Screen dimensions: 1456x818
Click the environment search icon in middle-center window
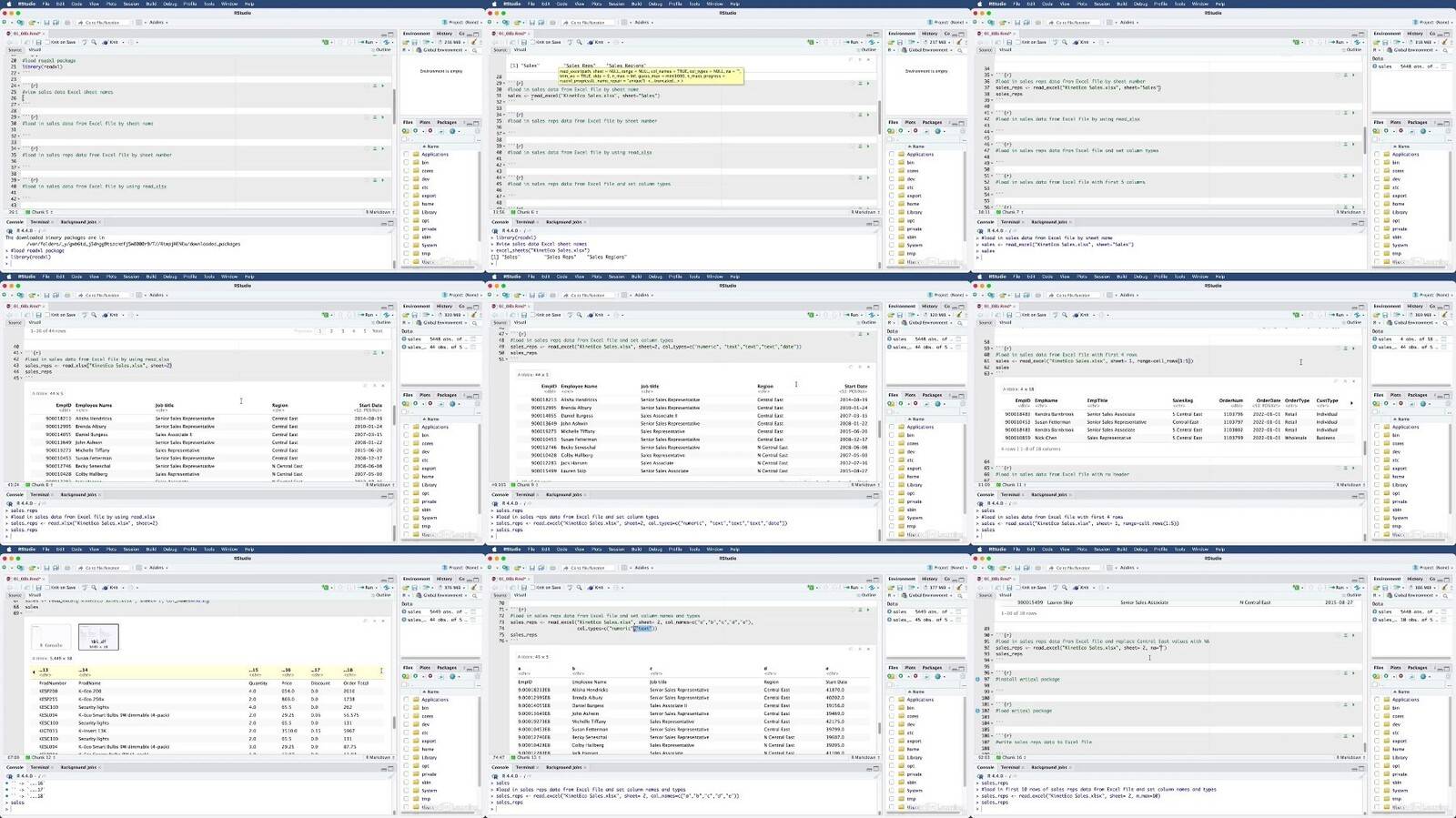pyautogui.click(x=959, y=323)
